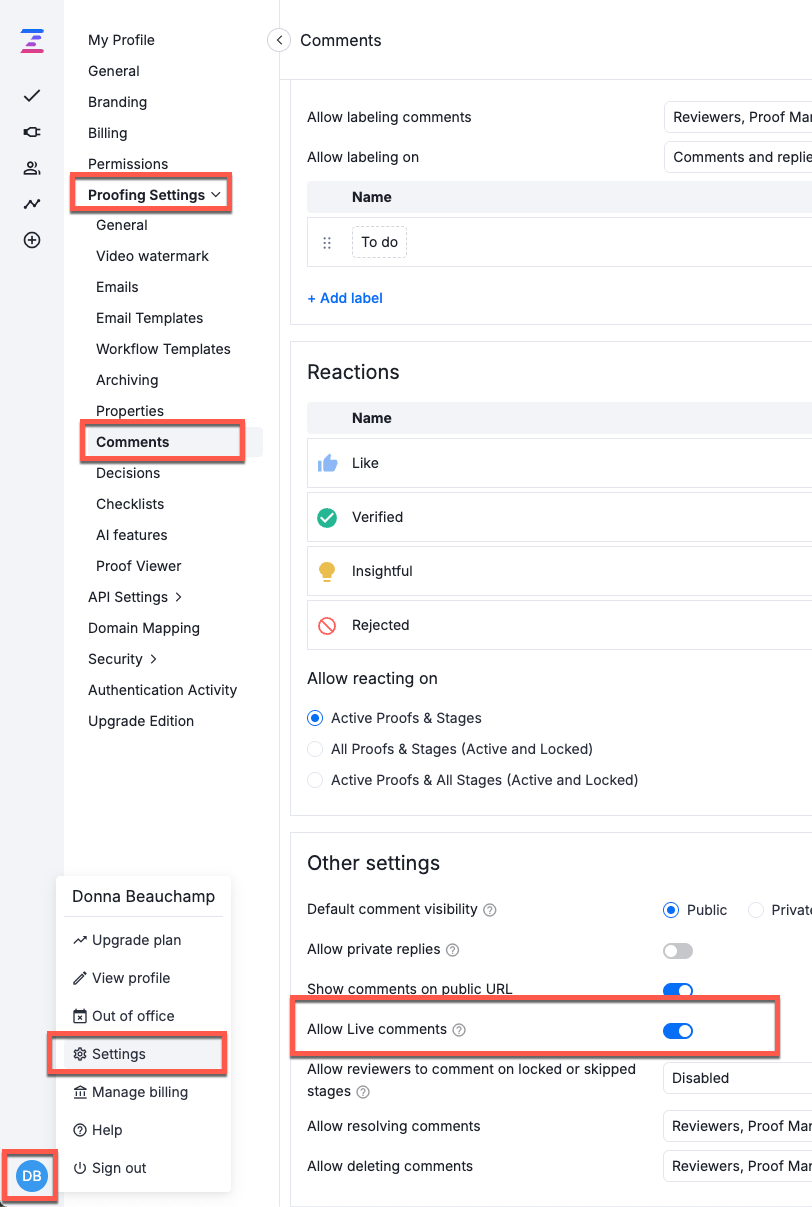Click the question icon beside Help
The height and width of the screenshot is (1207, 812).
pos(80,1130)
